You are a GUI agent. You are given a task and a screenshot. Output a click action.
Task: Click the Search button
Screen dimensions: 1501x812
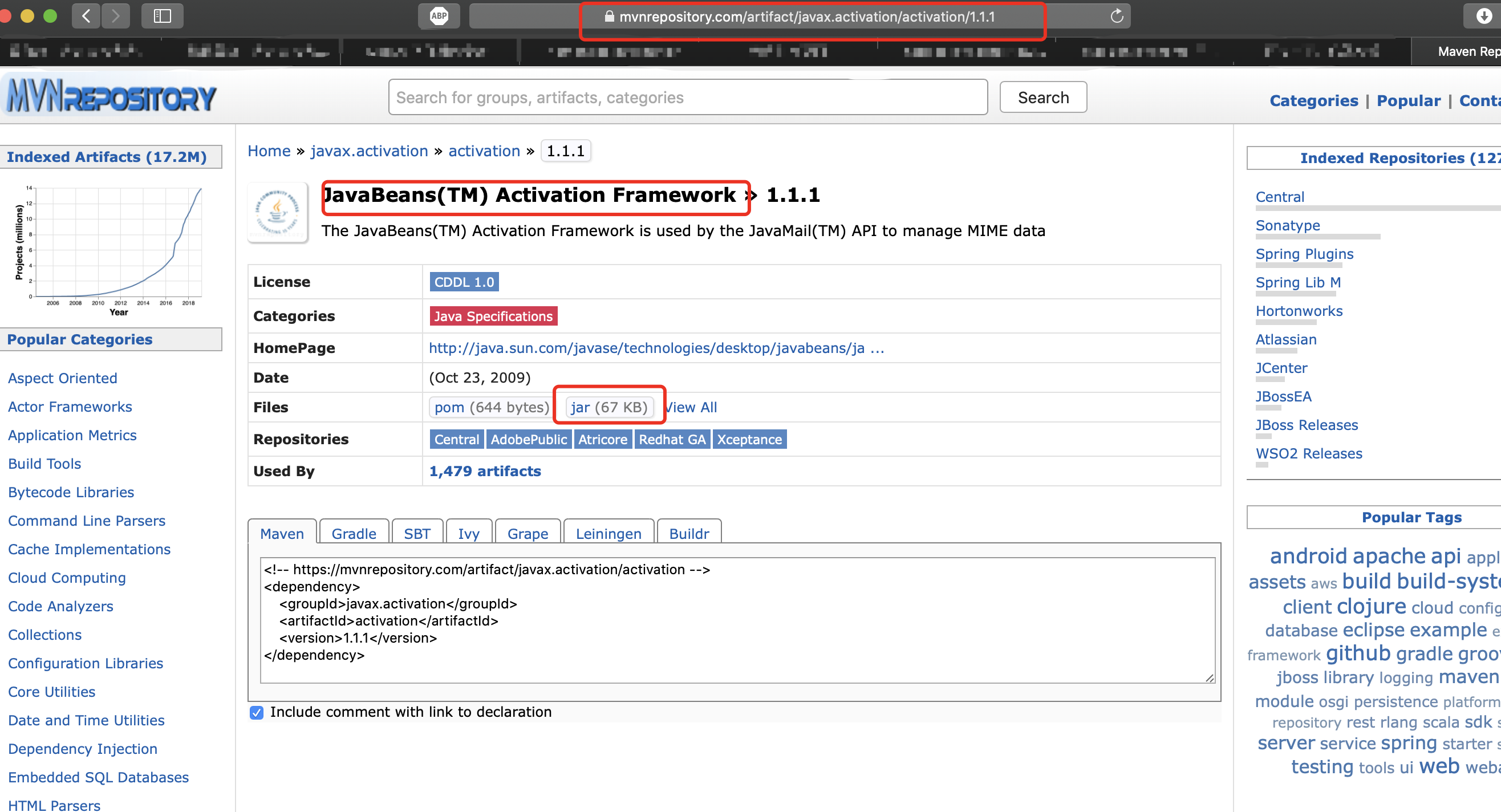click(1043, 98)
